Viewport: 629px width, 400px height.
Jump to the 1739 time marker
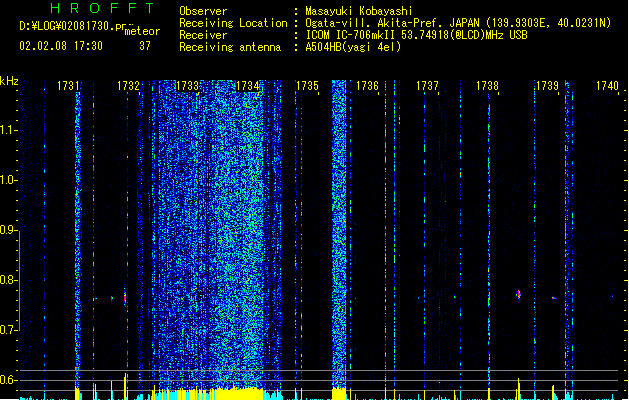[547, 86]
